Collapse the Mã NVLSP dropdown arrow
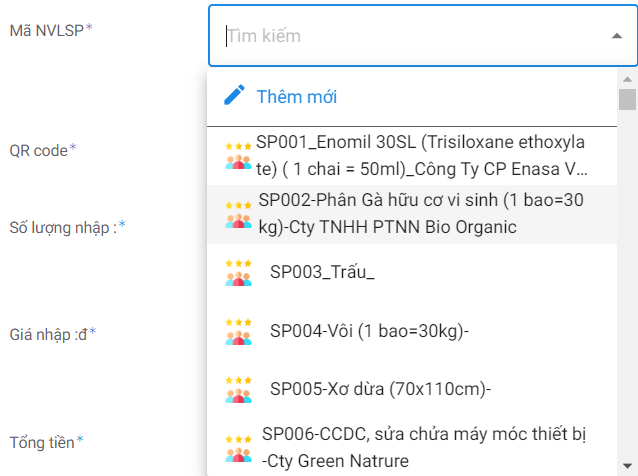638x476 pixels. tap(616, 36)
